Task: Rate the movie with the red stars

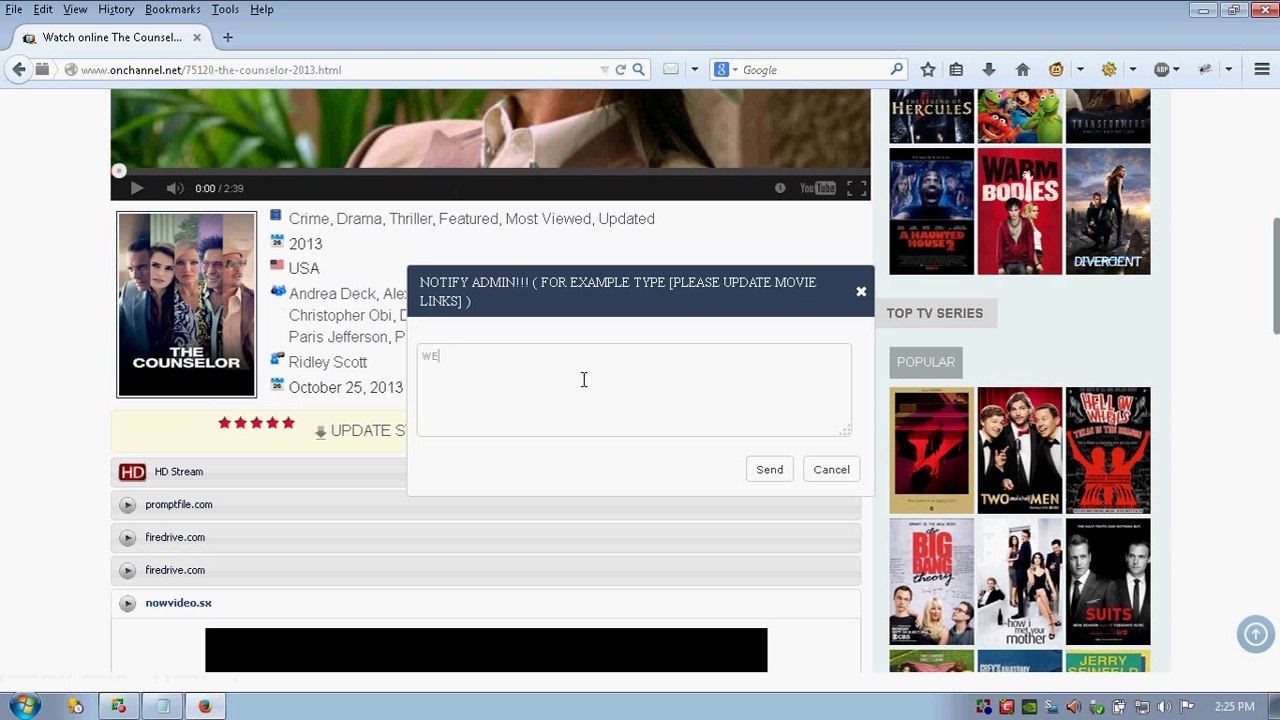Action: coord(256,423)
